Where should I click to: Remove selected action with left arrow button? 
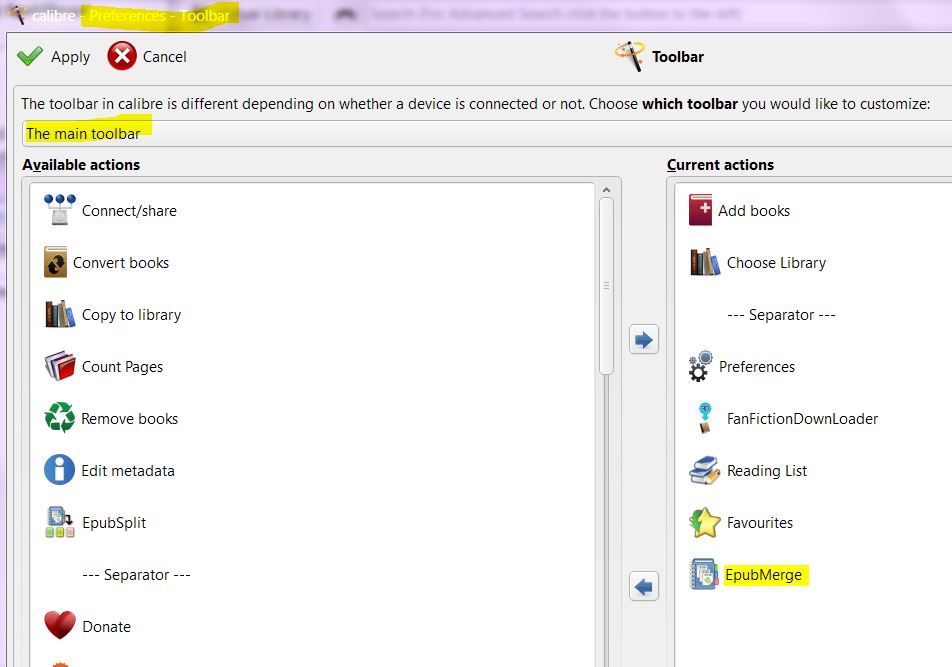(644, 586)
